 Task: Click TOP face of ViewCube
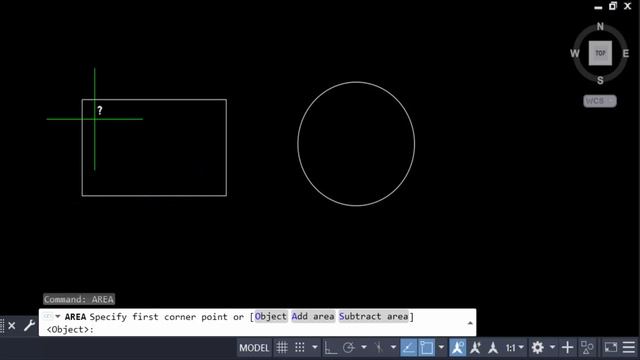pyautogui.click(x=600, y=53)
